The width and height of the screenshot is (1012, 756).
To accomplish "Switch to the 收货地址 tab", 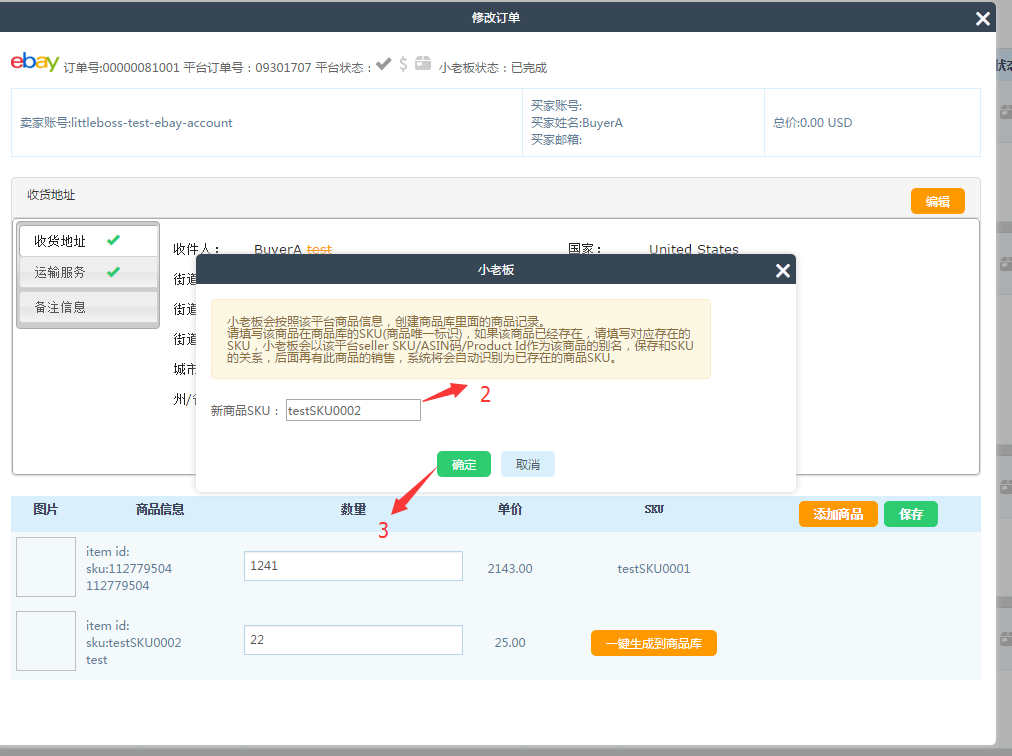I will pyautogui.click(x=61, y=241).
